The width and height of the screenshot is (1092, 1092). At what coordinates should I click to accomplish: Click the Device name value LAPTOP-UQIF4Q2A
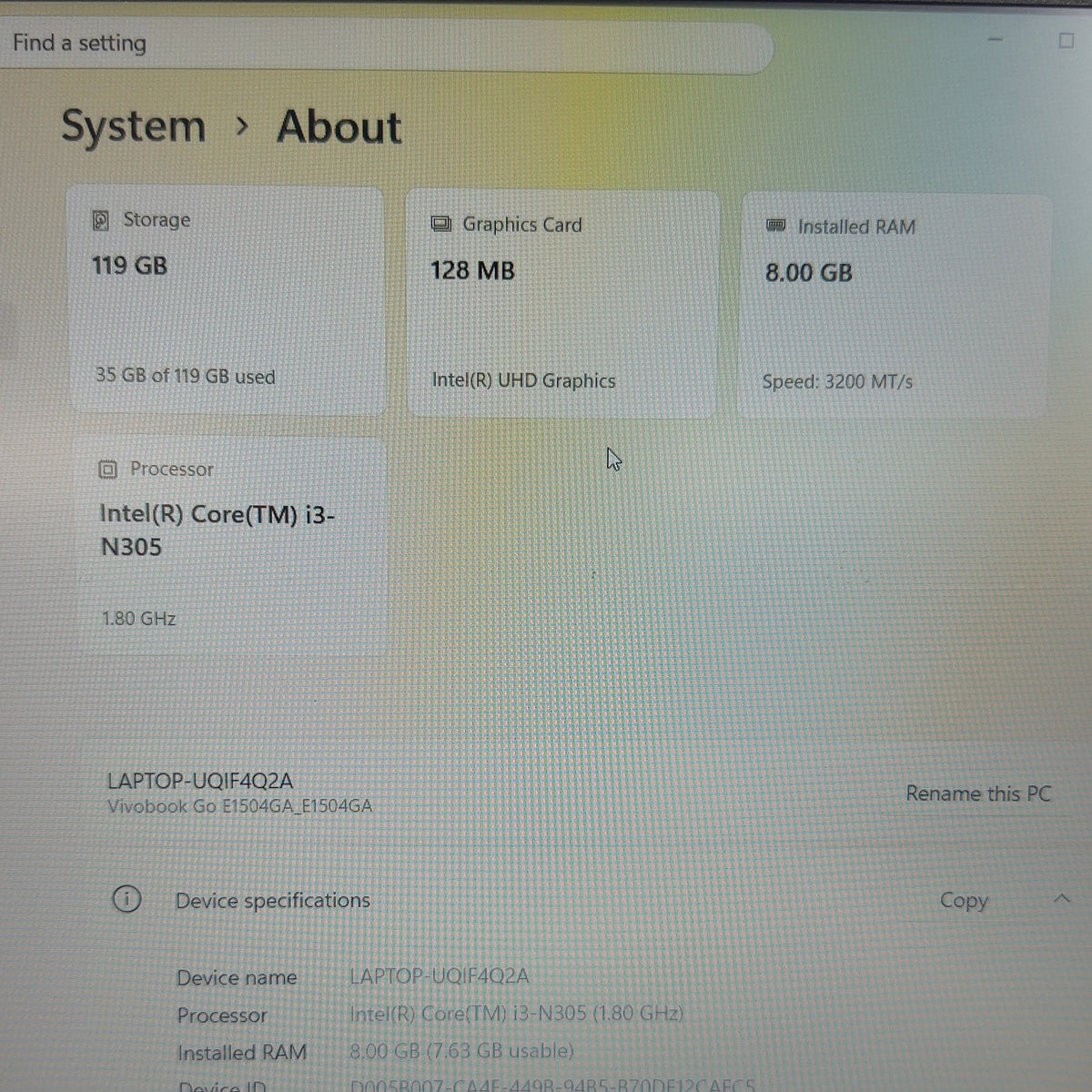440,976
